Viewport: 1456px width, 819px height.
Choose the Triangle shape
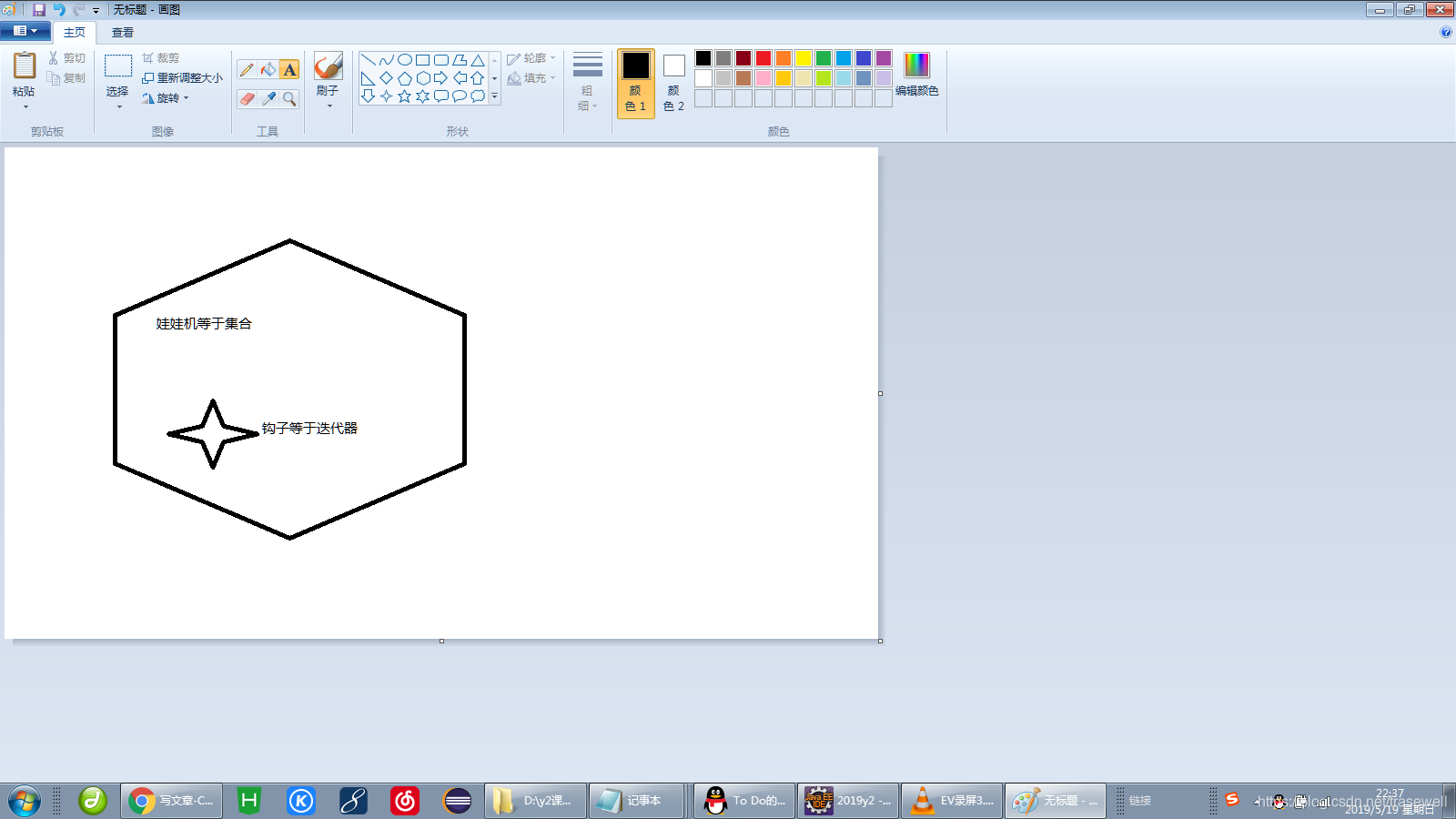[x=478, y=60]
